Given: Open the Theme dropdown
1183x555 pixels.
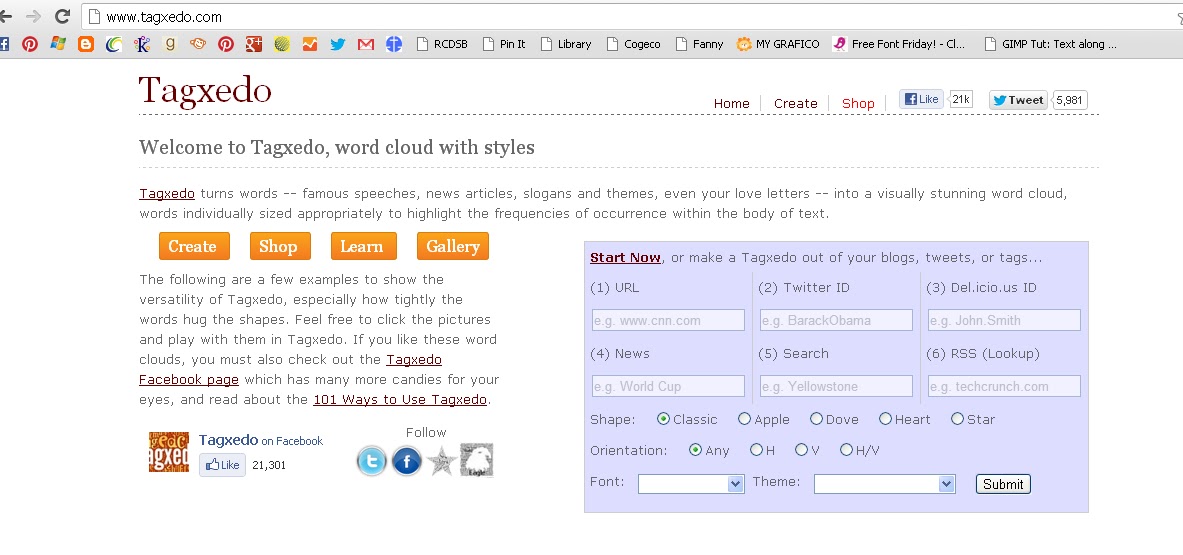Looking at the screenshot, I should click(884, 484).
